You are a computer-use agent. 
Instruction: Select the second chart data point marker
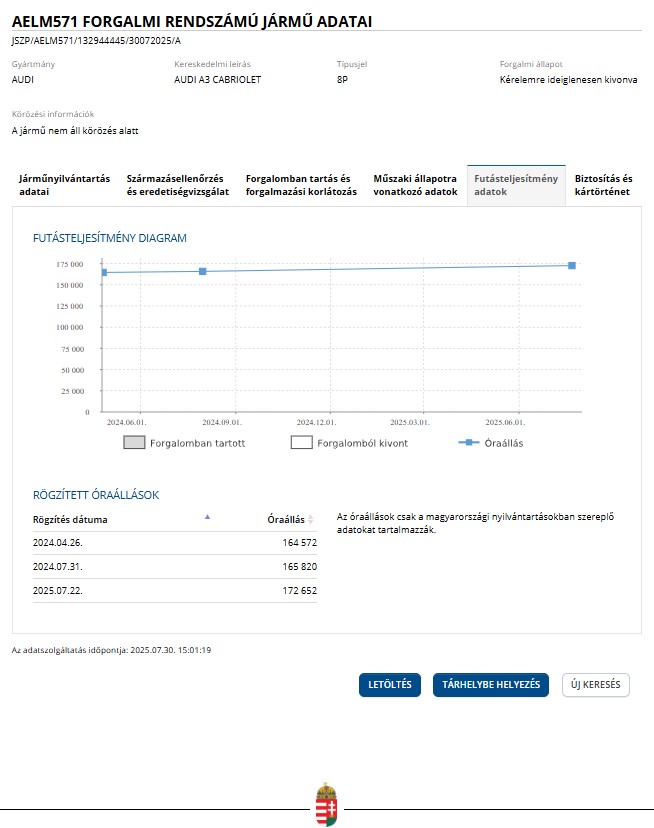pos(202,271)
